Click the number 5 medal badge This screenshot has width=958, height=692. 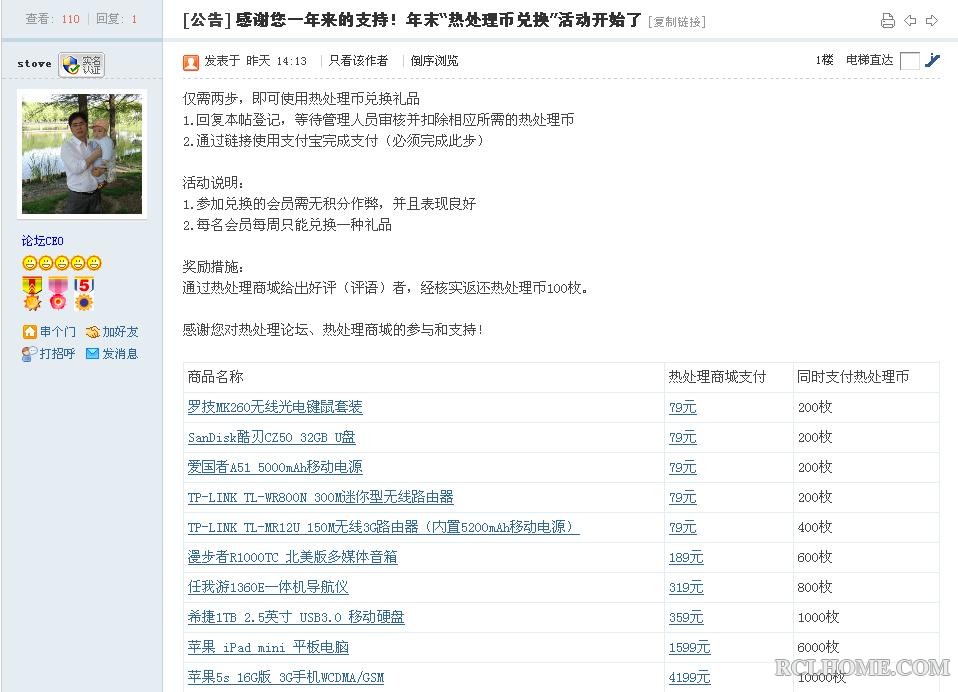click(84, 293)
